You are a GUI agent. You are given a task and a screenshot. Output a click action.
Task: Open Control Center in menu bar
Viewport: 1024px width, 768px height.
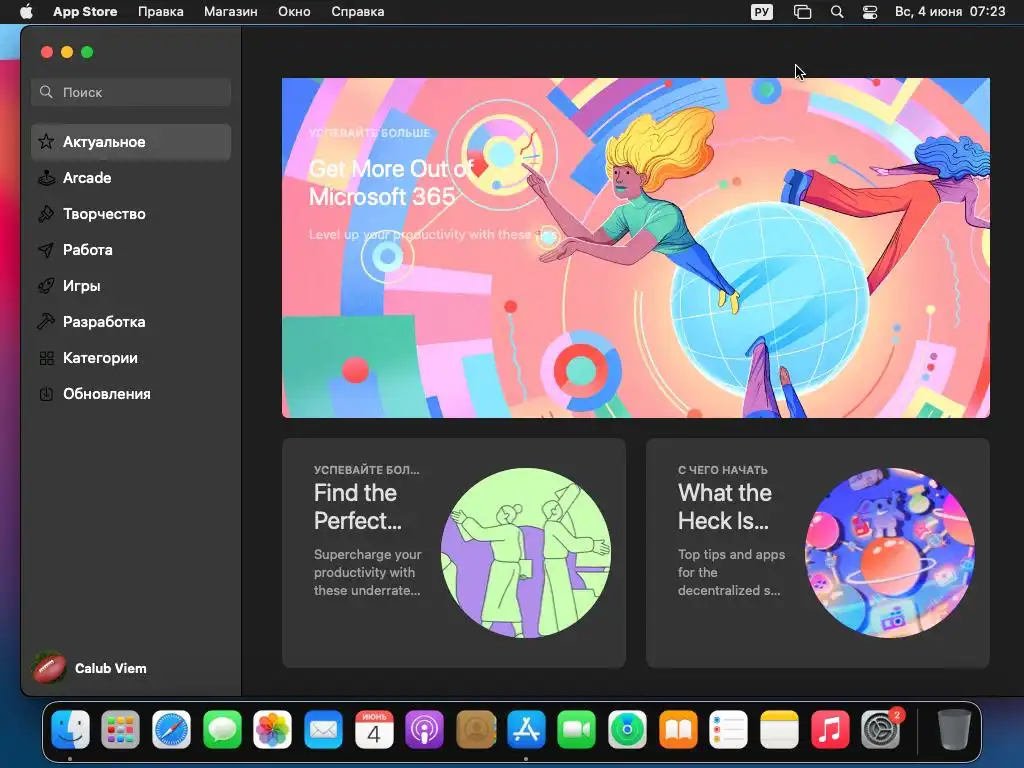coord(870,12)
